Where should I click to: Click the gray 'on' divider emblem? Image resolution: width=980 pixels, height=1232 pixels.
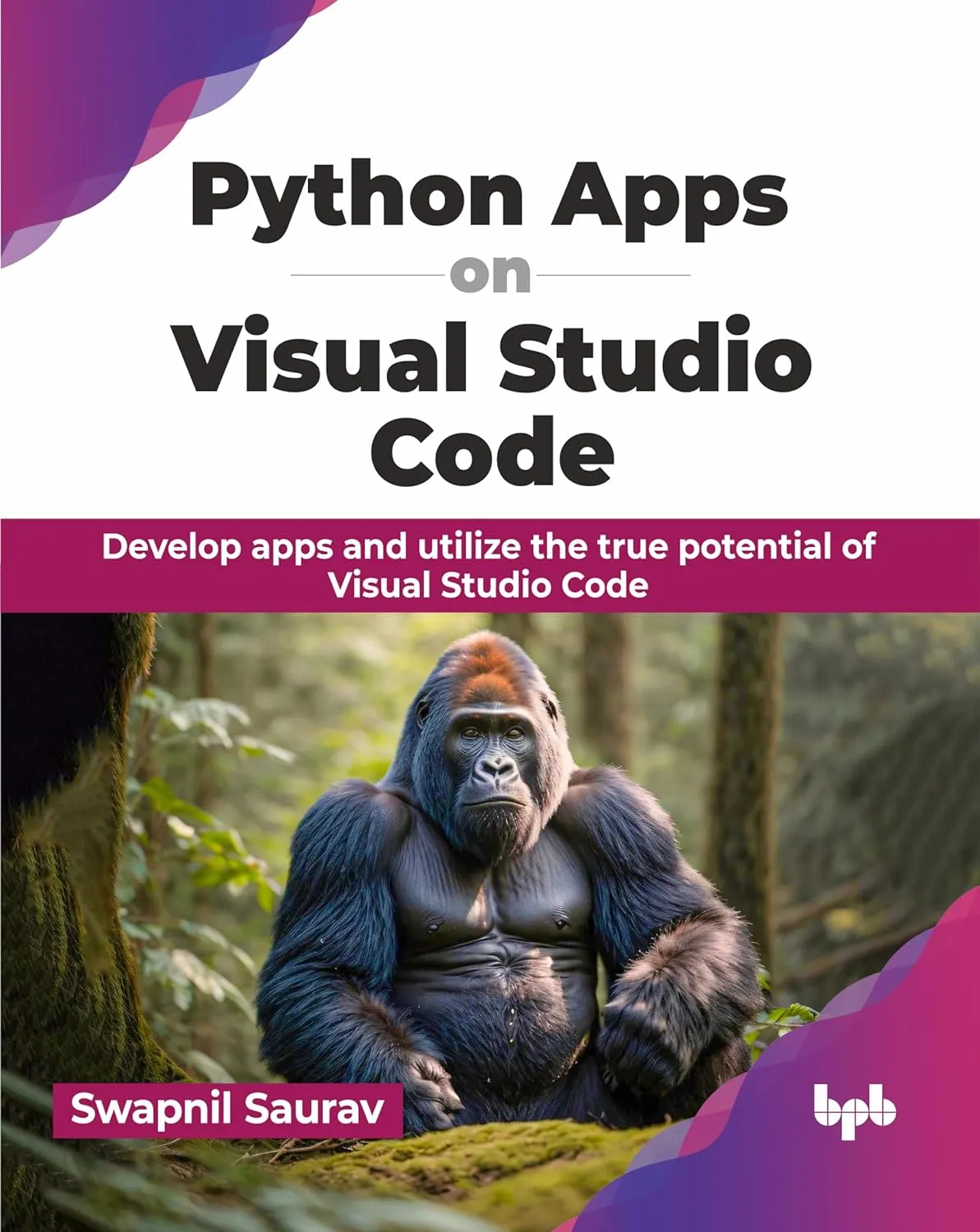click(490, 271)
